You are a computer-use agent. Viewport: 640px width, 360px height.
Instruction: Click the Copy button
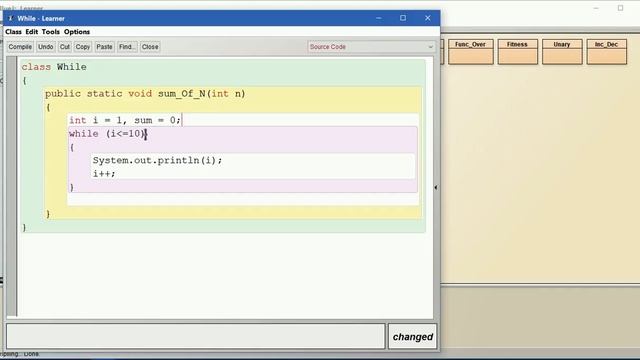click(82, 47)
